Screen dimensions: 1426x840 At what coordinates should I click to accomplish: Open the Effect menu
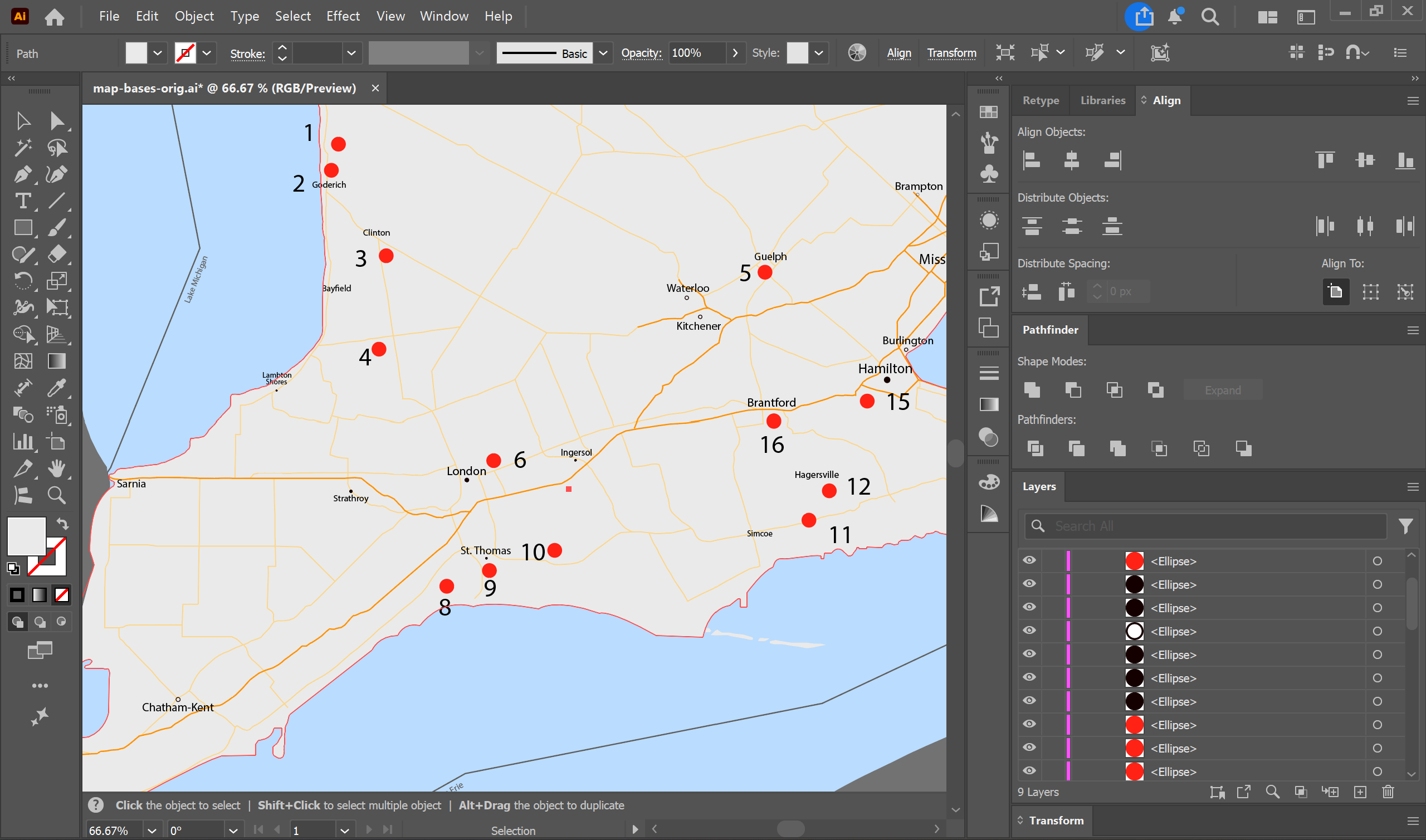[343, 16]
